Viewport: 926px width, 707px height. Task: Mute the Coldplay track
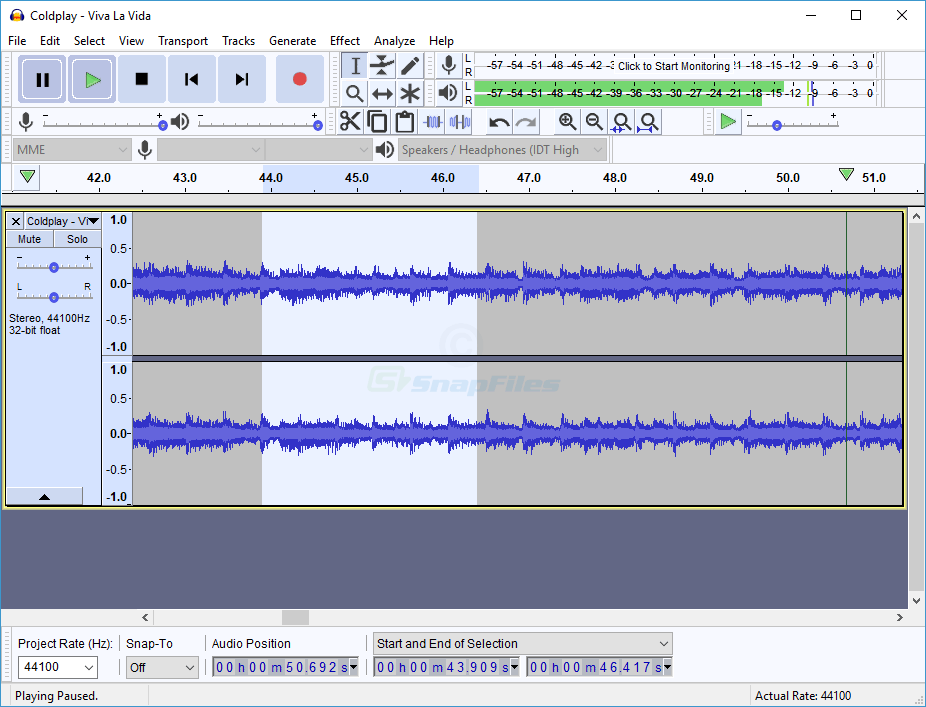[x=29, y=239]
